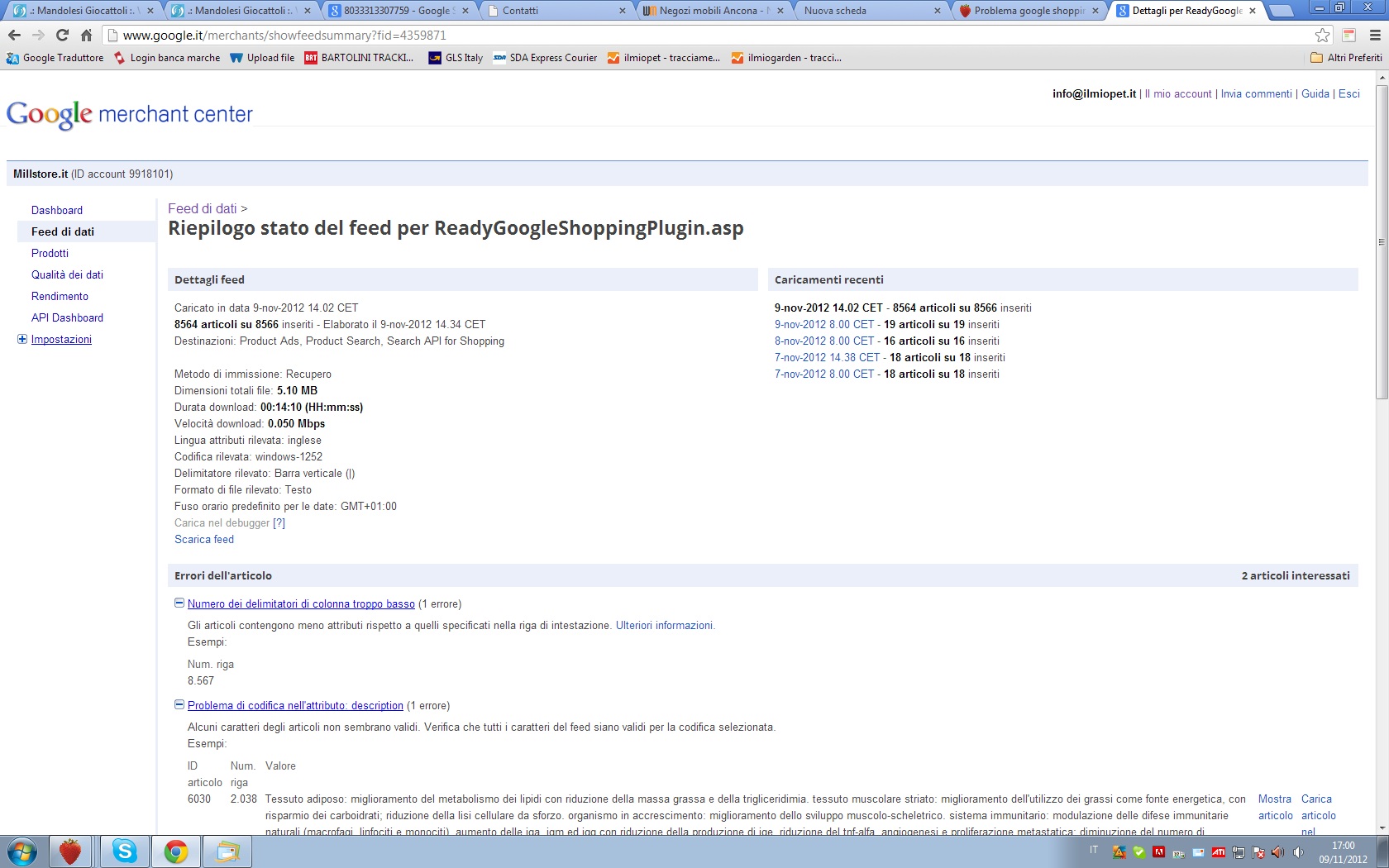This screenshot has height=868, width=1389.
Task: Open ilmiopet tracciame... bookmark
Action: point(664,58)
